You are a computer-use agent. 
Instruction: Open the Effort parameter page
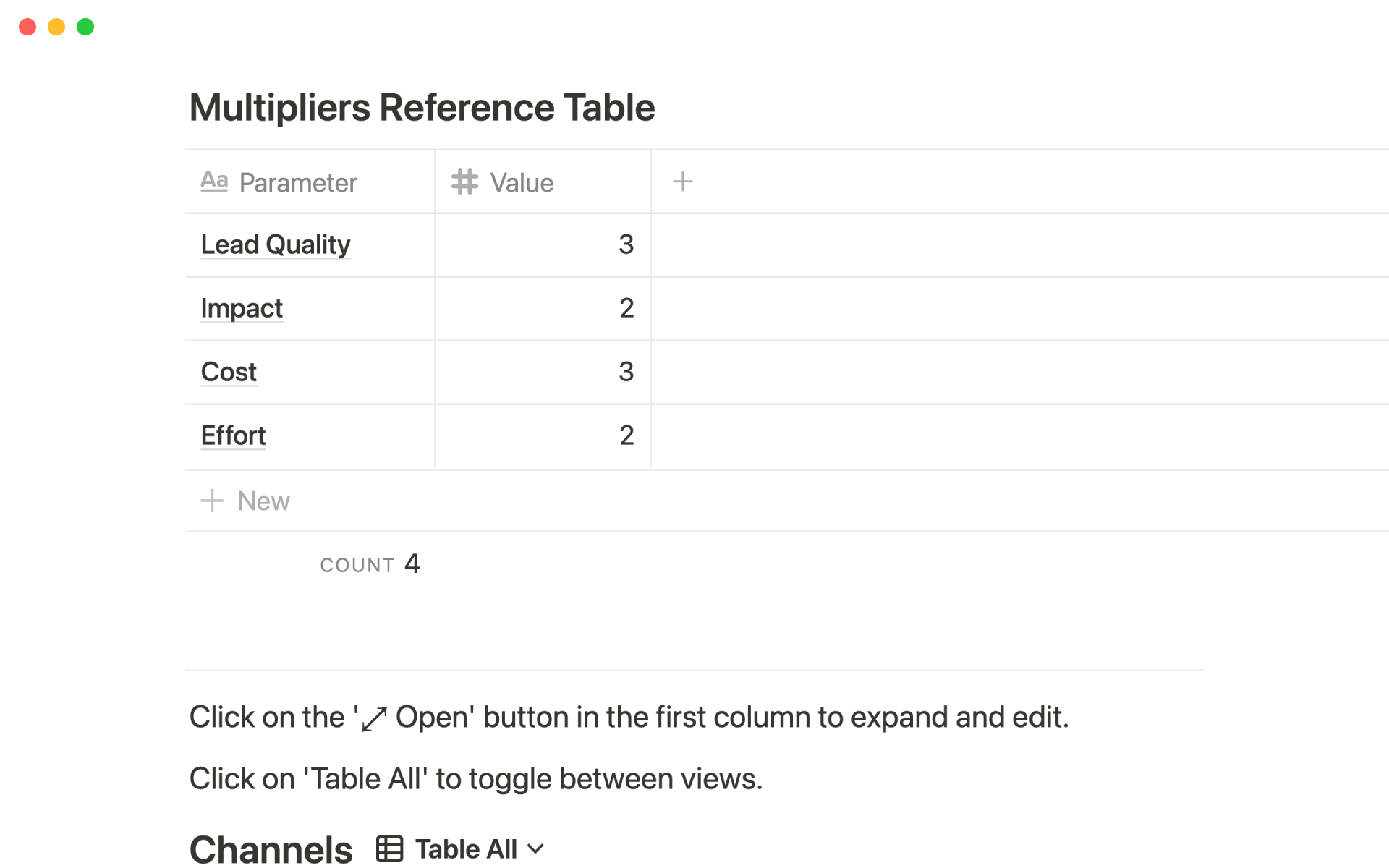233,435
